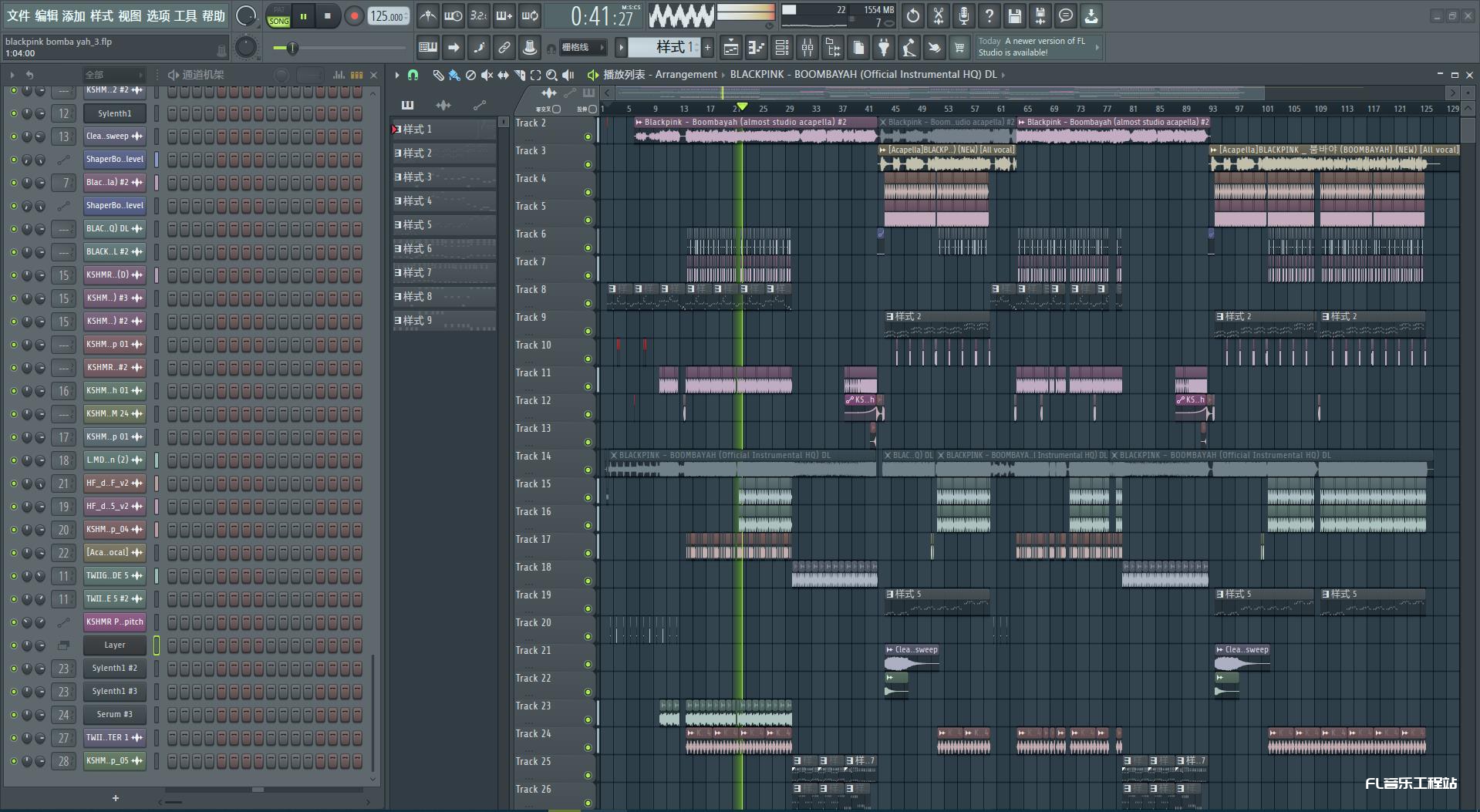This screenshot has height=812, width=1480.
Task: Click the record button
Action: (x=354, y=16)
